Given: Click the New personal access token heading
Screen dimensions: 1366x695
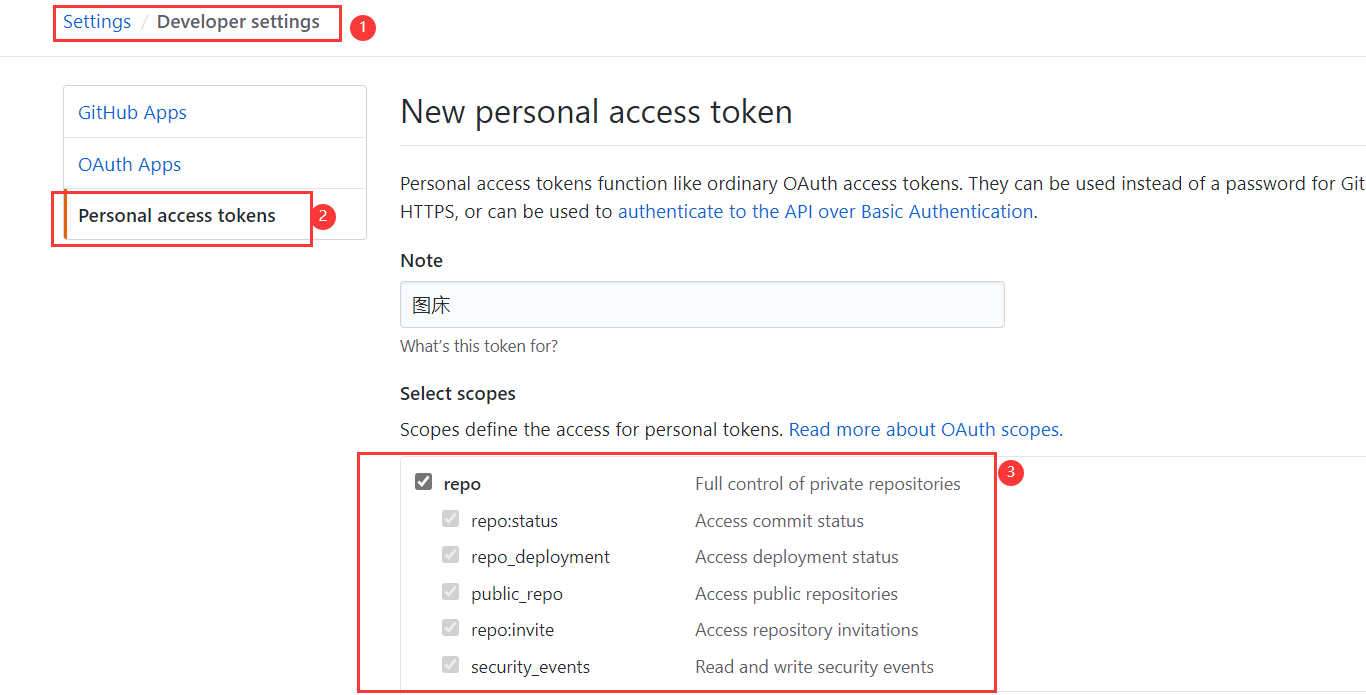Looking at the screenshot, I should point(596,112).
